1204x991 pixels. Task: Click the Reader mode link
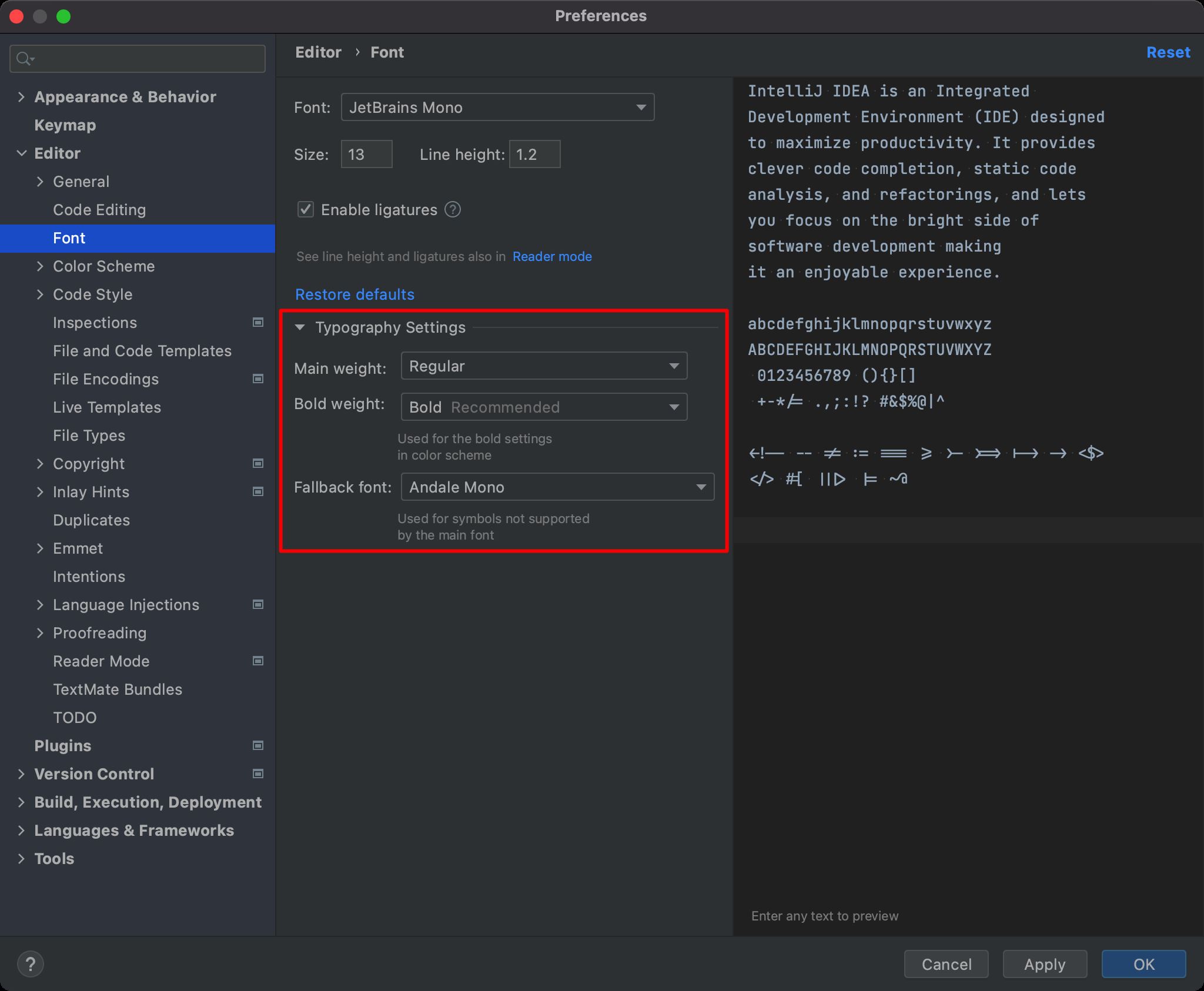pyautogui.click(x=551, y=256)
